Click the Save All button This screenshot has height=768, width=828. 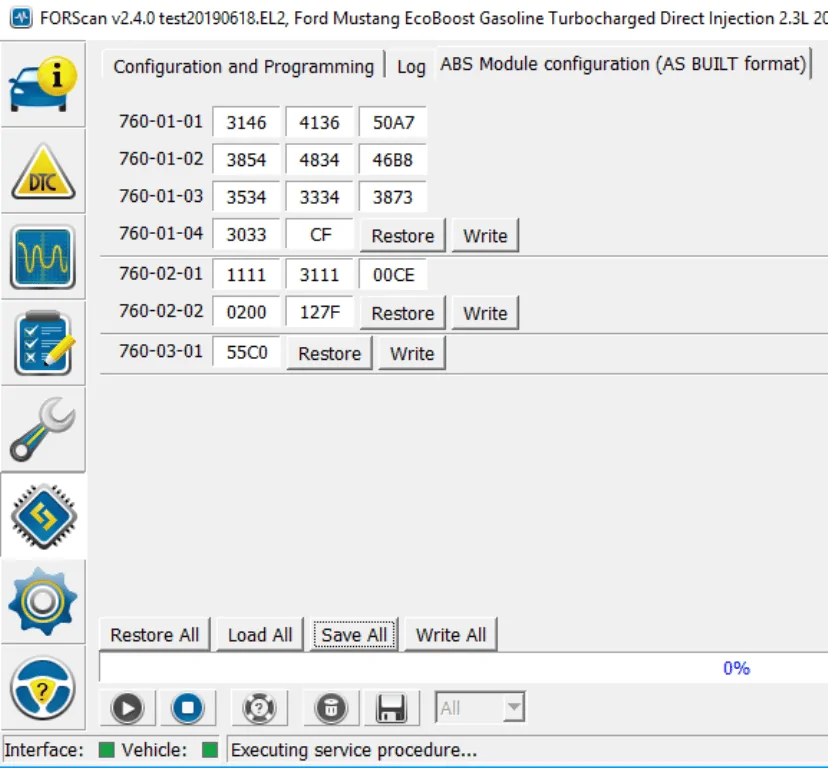pos(354,634)
